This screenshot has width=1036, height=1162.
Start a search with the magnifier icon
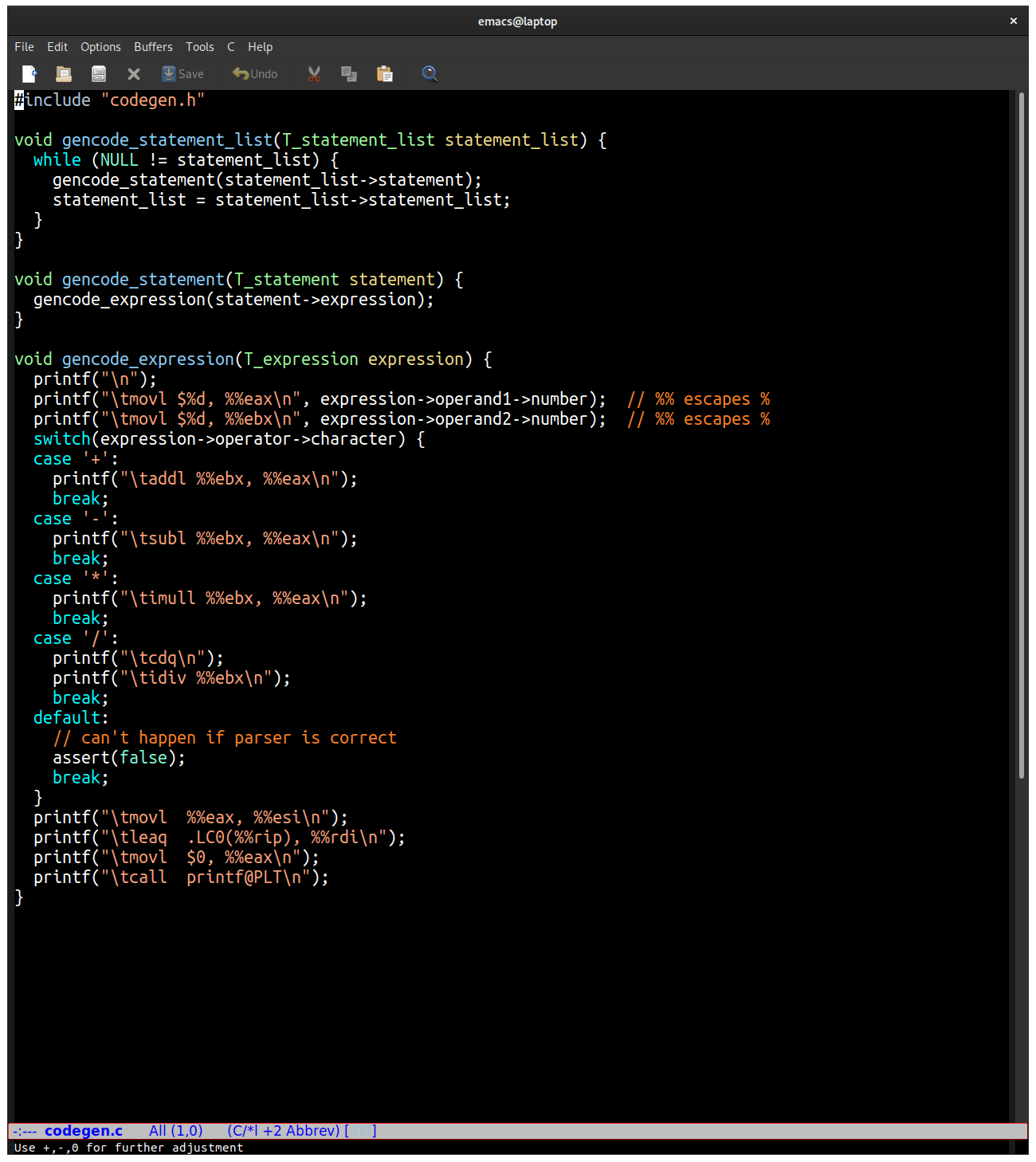[430, 73]
